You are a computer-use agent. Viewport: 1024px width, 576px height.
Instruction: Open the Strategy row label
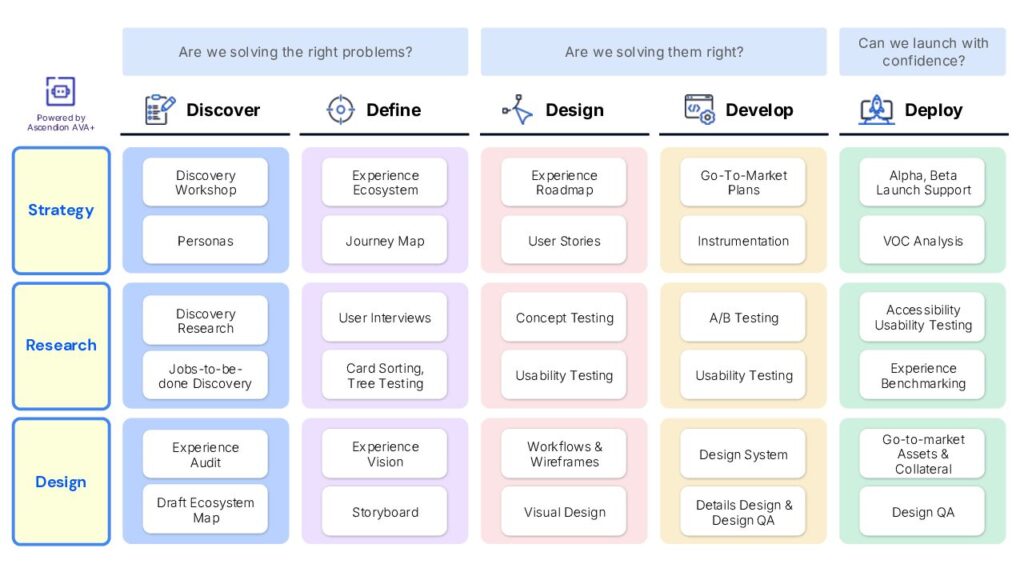pos(61,210)
